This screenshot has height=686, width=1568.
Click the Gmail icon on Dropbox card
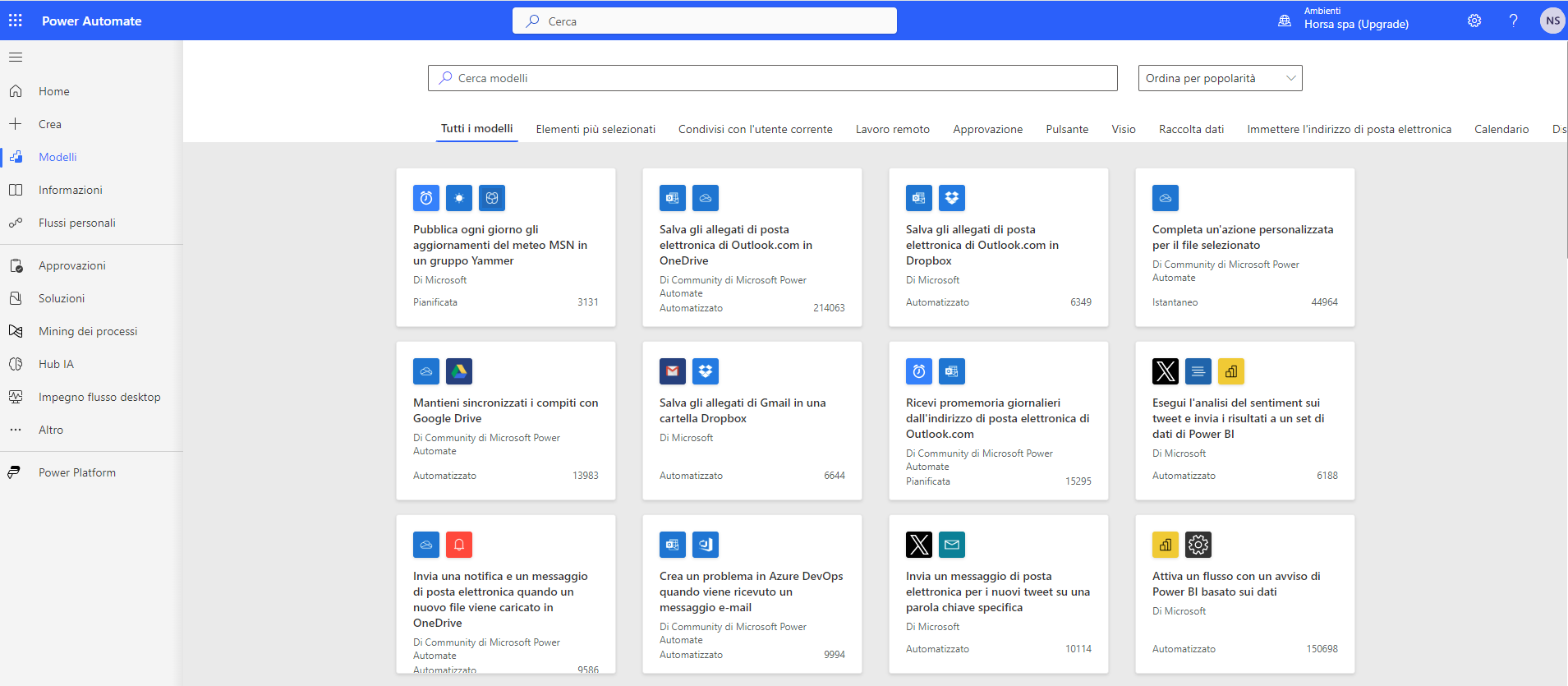pos(673,371)
